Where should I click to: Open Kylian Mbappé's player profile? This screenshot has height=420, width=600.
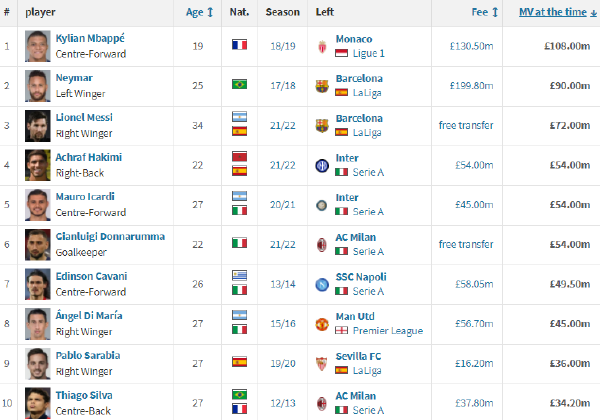tap(90, 38)
